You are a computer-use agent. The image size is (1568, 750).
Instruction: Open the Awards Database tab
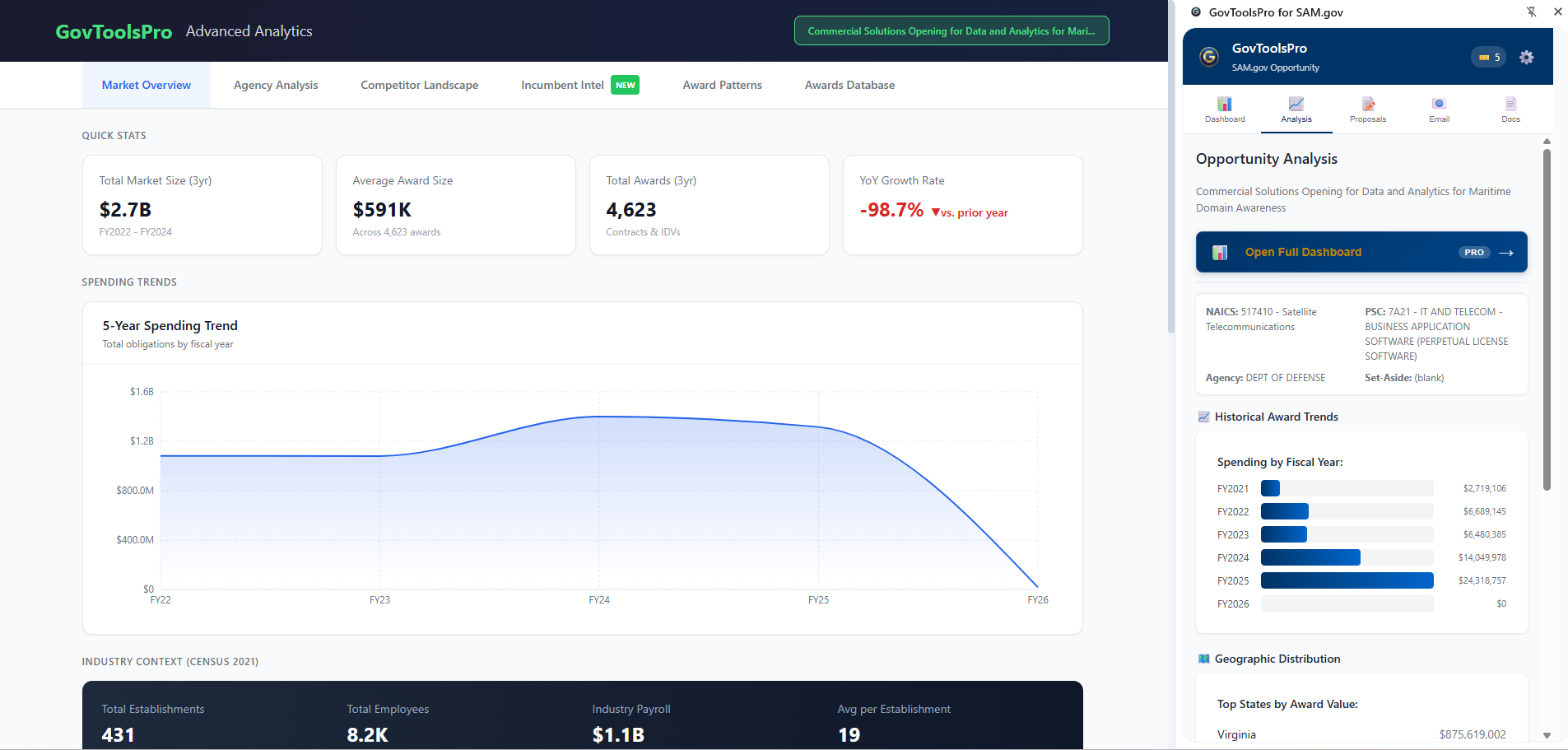point(849,85)
